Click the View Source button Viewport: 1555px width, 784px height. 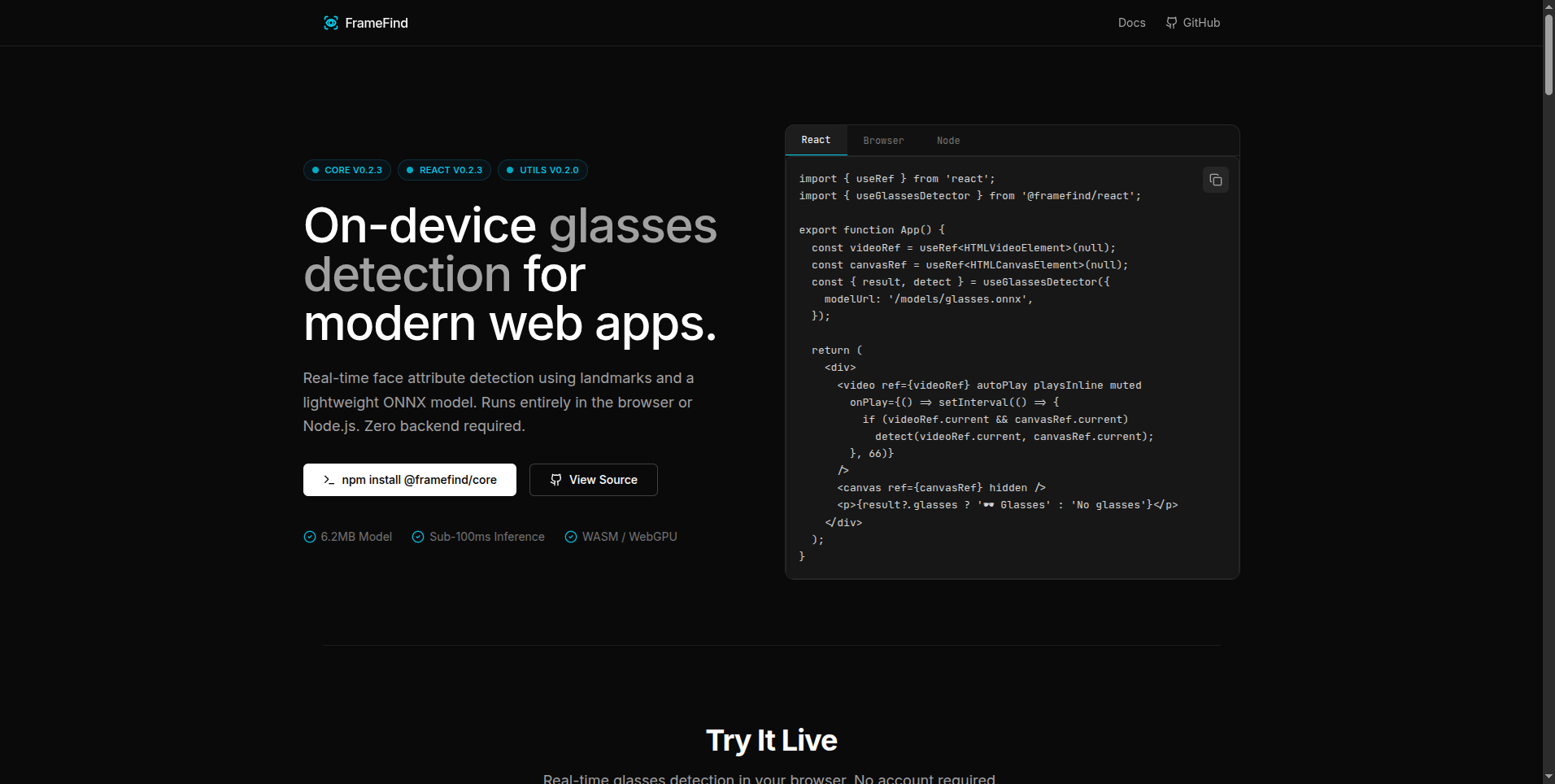[594, 480]
